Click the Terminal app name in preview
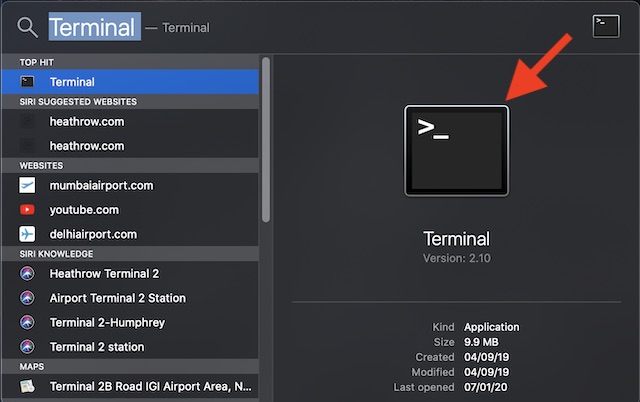Viewport: 640px width, 402px height. click(456, 239)
